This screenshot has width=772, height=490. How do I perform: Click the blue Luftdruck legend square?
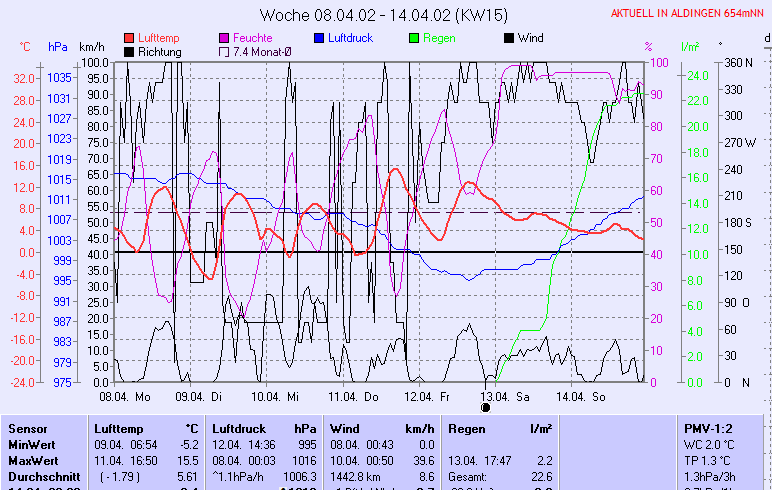click(x=319, y=38)
